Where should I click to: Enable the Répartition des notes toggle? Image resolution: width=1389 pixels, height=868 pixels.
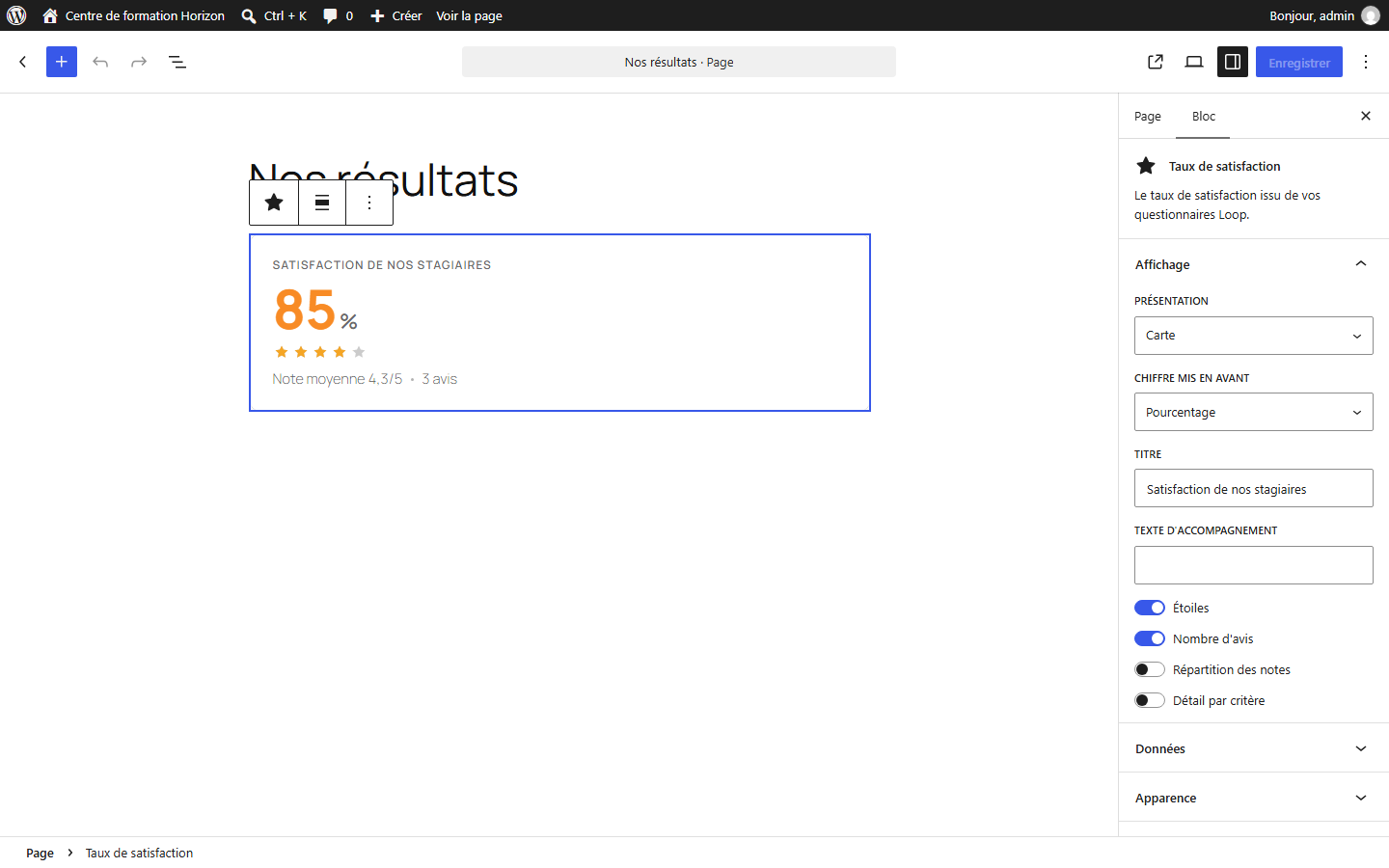pyautogui.click(x=1150, y=669)
